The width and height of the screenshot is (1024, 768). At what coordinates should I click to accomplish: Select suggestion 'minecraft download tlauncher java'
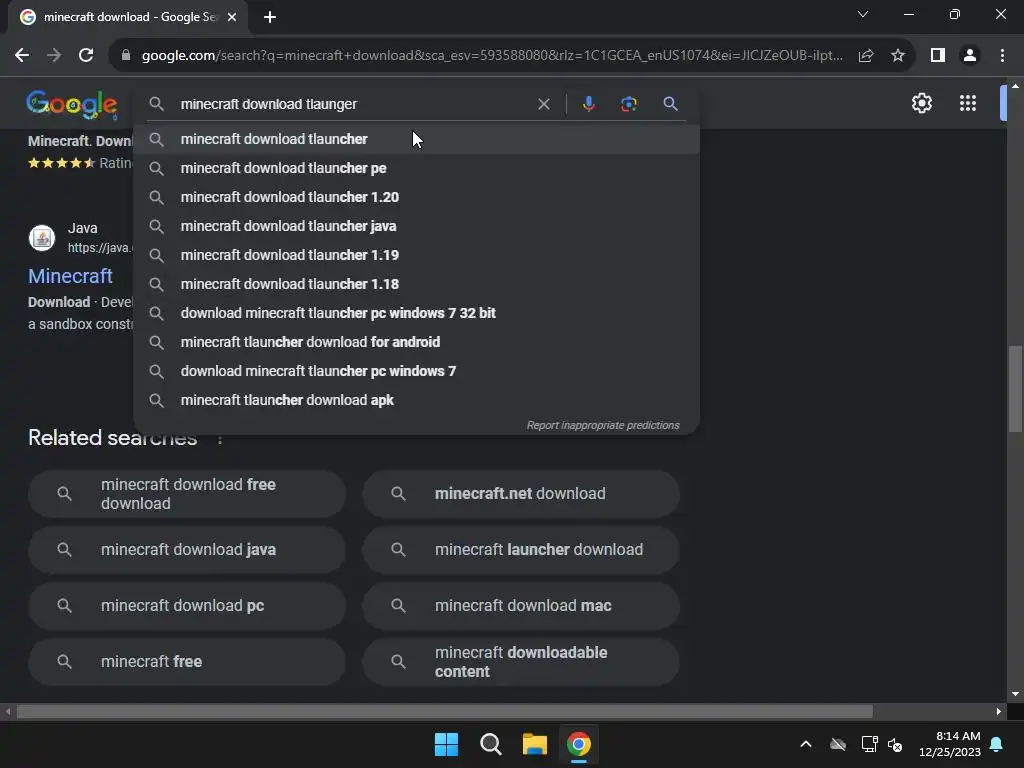point(417,226)
